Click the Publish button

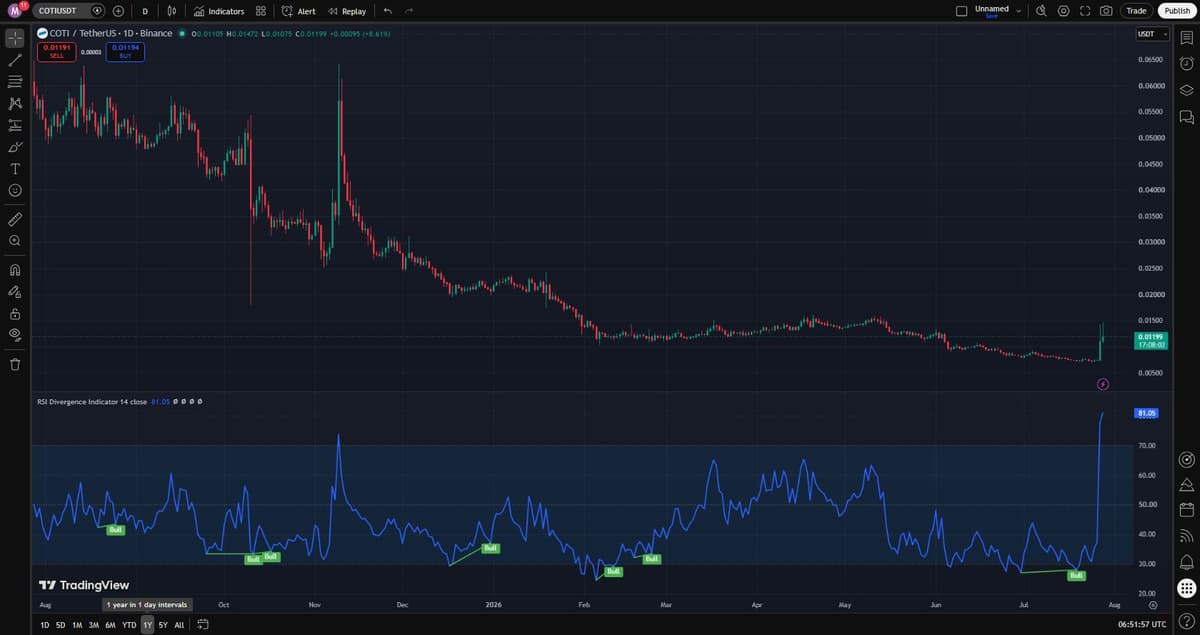[1177, 11]
